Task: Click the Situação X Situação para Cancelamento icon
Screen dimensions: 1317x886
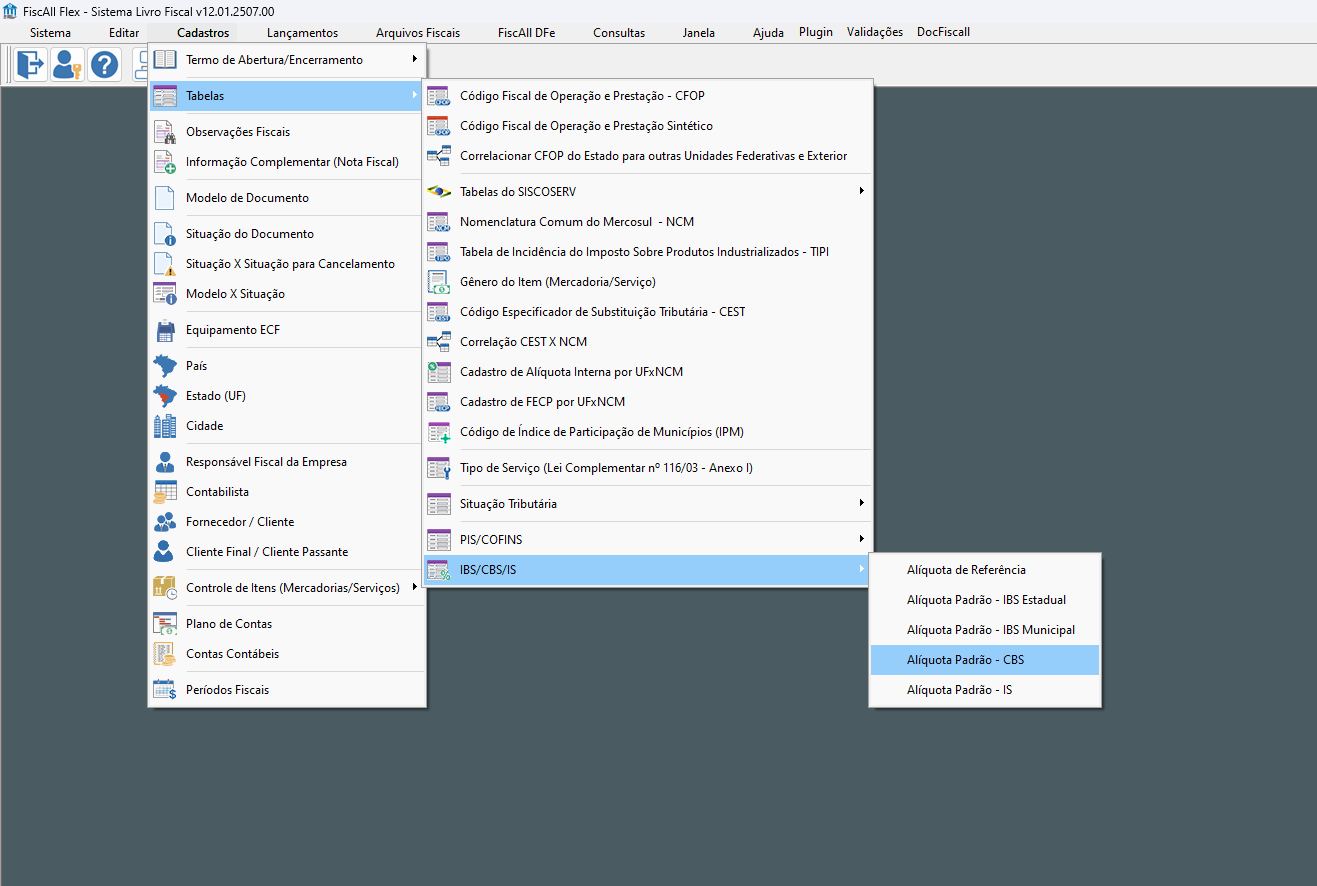Action: pyautogui.click(x=165, y=264)
